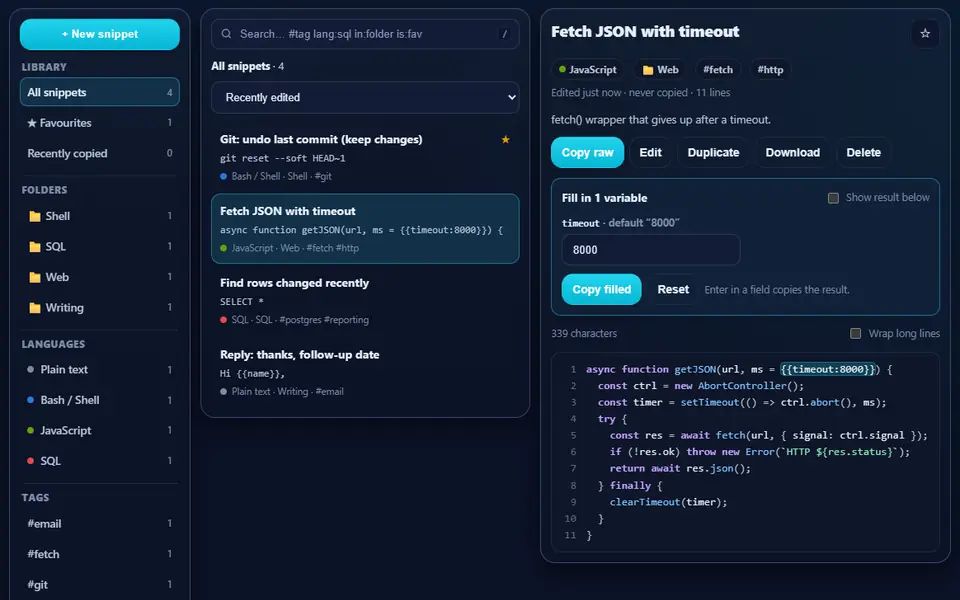
Task: Click the folder icon in the Web chip
Action: click(648, 70)
